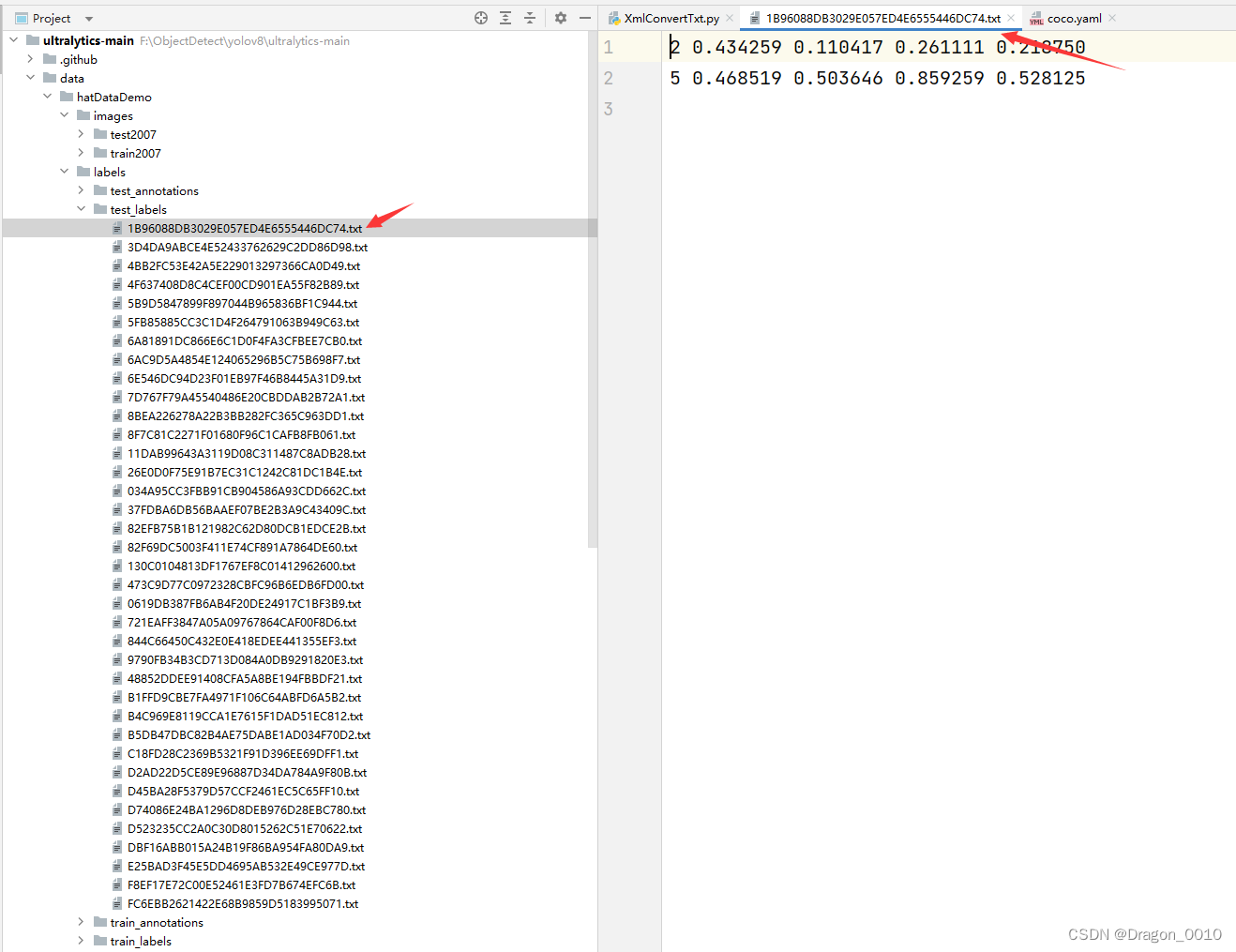Select the test_annotations folder icon
The height and width of the screenshot is (952, 1236).
(x=100, y=190)
